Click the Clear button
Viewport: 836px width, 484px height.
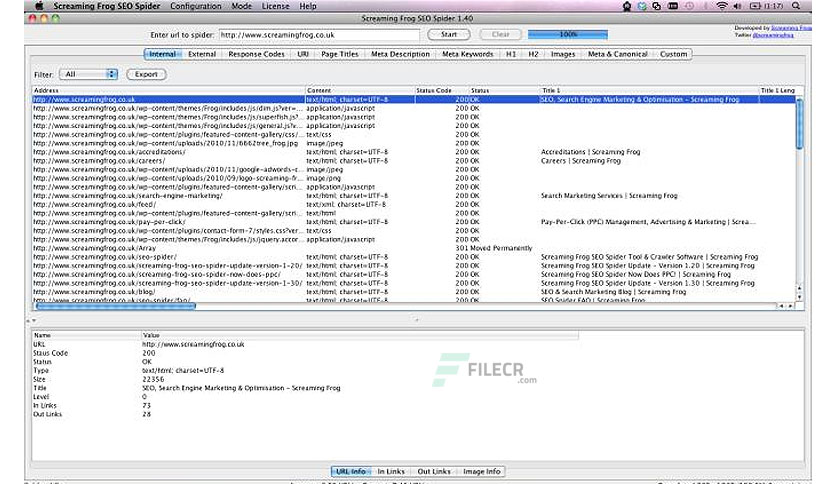coord(500,34)
